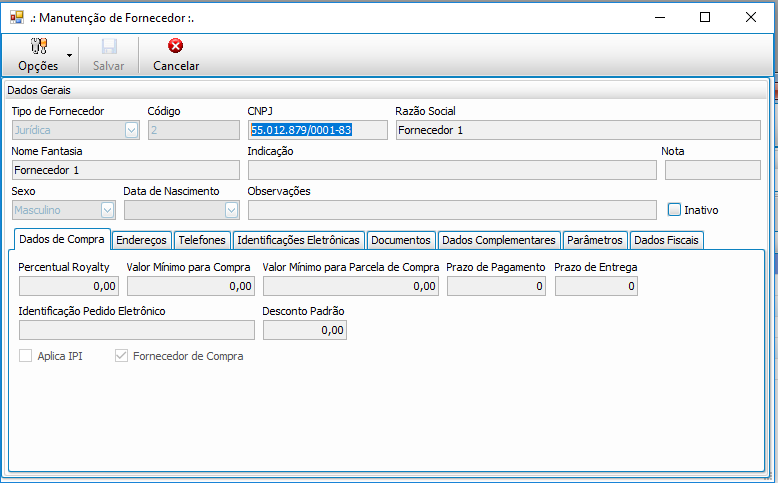778x483 pixels.
Task: Switch to the Endereços tab
Action: (141, 240)
